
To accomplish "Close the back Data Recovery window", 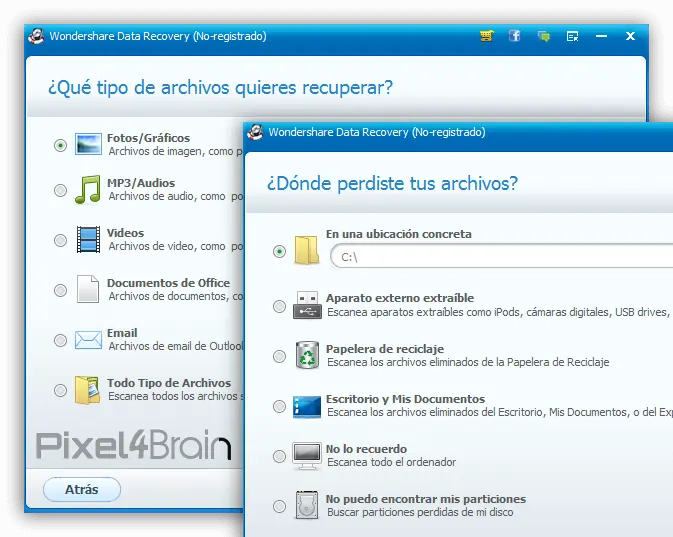I will [x=630, y=36].
